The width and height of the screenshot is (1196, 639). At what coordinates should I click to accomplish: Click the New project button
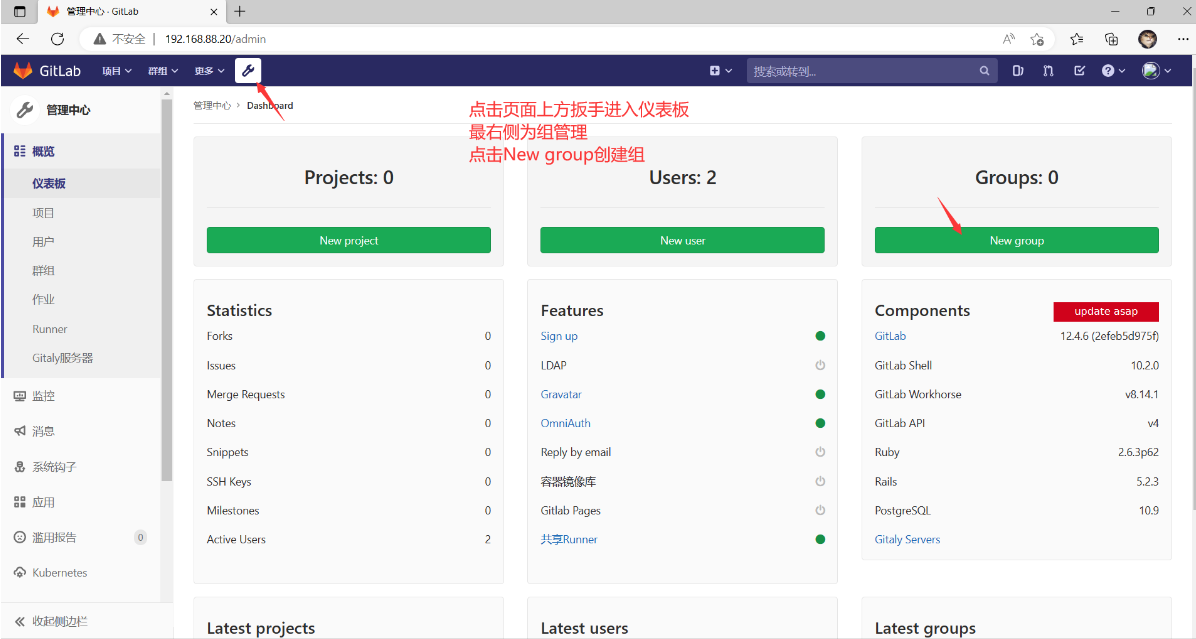(349, 240)
